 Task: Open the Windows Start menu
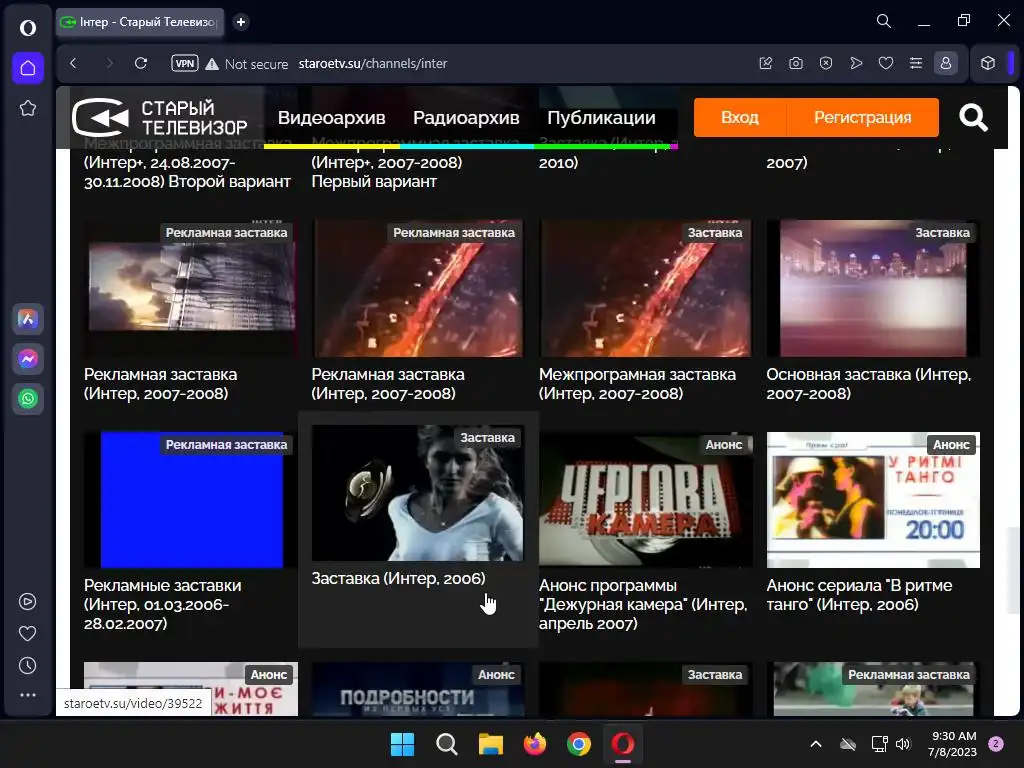(x=402, y=744)
